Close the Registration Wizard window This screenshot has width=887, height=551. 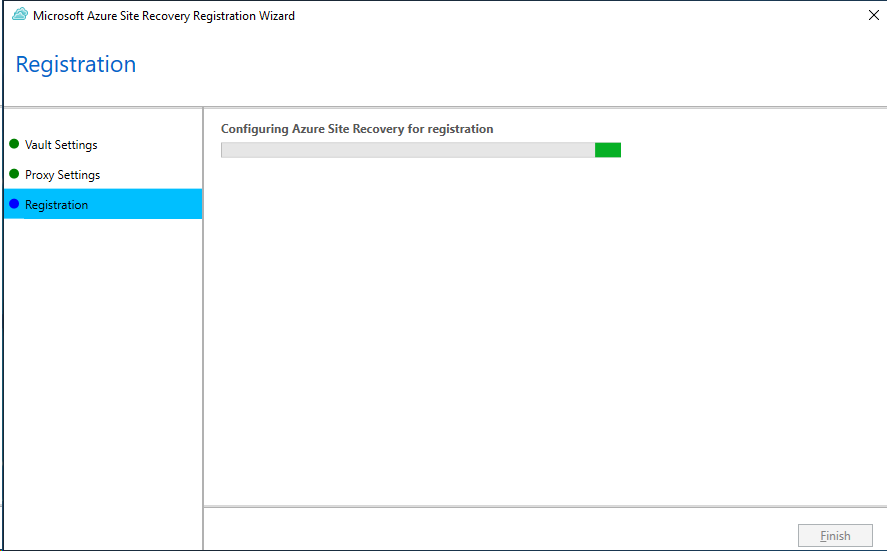(x=873, y=15)
